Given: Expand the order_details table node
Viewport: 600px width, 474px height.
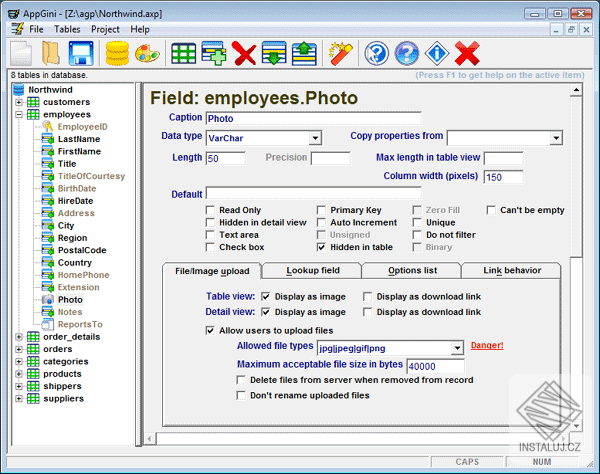Looking at the screenshot, I should pyautogui.click(x=19, y=337).
